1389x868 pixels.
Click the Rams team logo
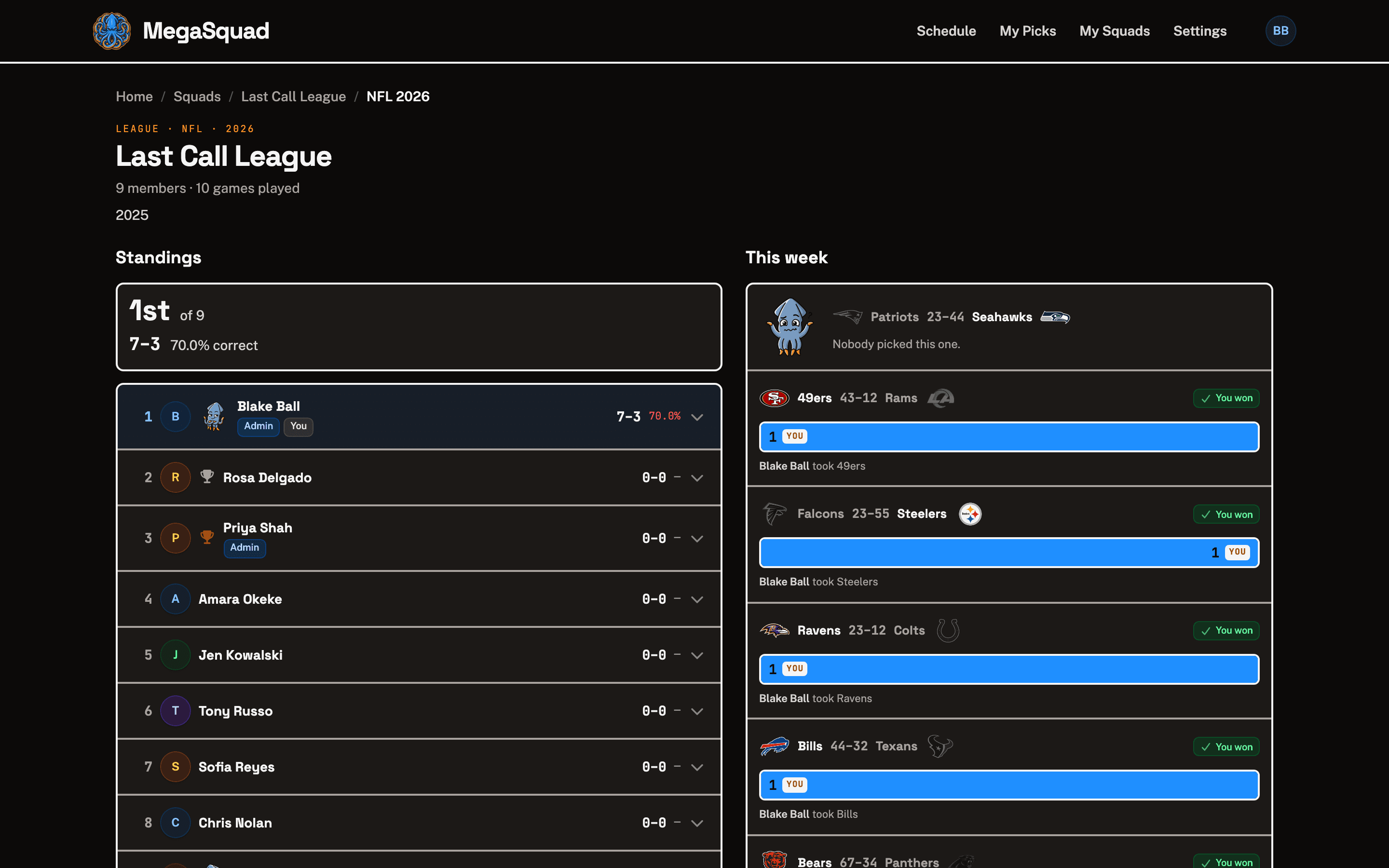[941, 398]
